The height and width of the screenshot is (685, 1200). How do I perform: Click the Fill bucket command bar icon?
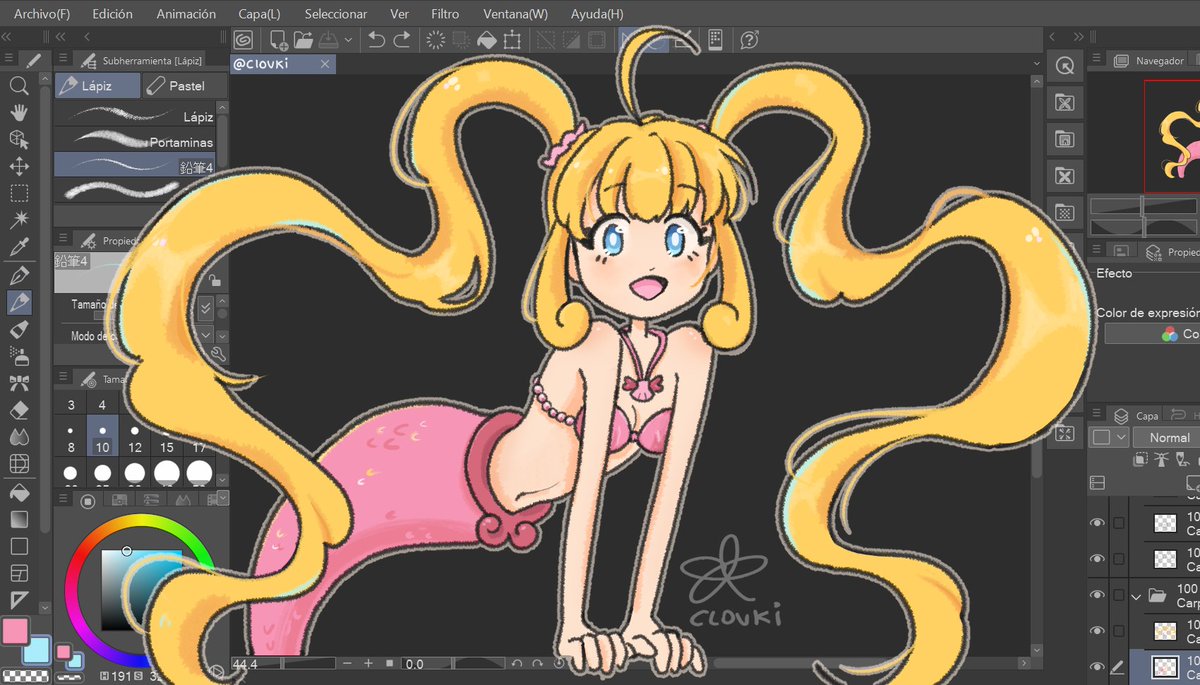(487, 40)
